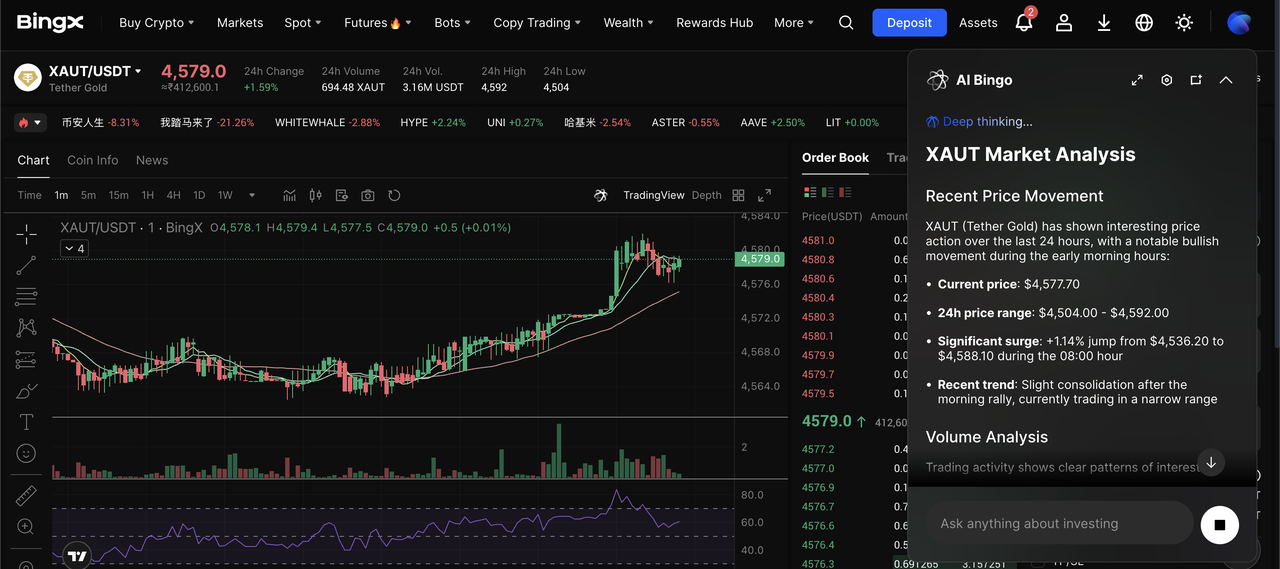Image resolution: width=1280 pixels, height=569 pixels.
Task: Take a chart snapshot with camera icon
Action: pyautogui.click(x=368, y=195)
